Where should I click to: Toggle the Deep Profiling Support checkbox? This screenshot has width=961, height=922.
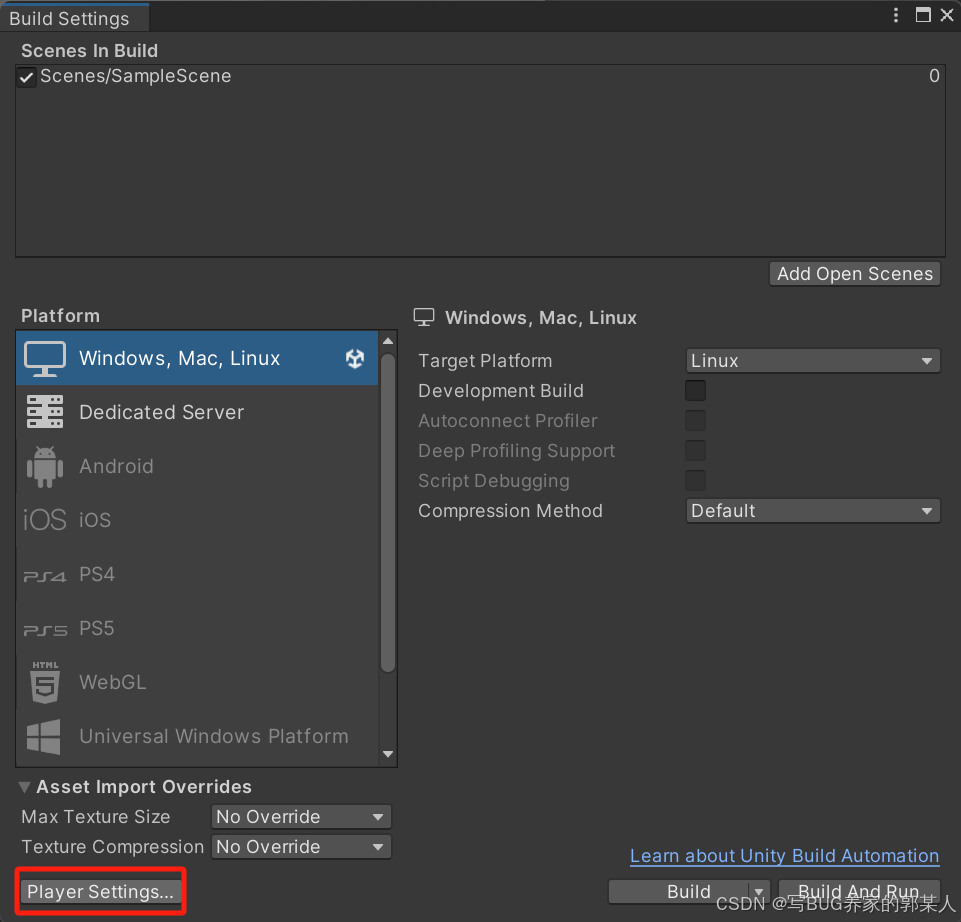point(696,451)
